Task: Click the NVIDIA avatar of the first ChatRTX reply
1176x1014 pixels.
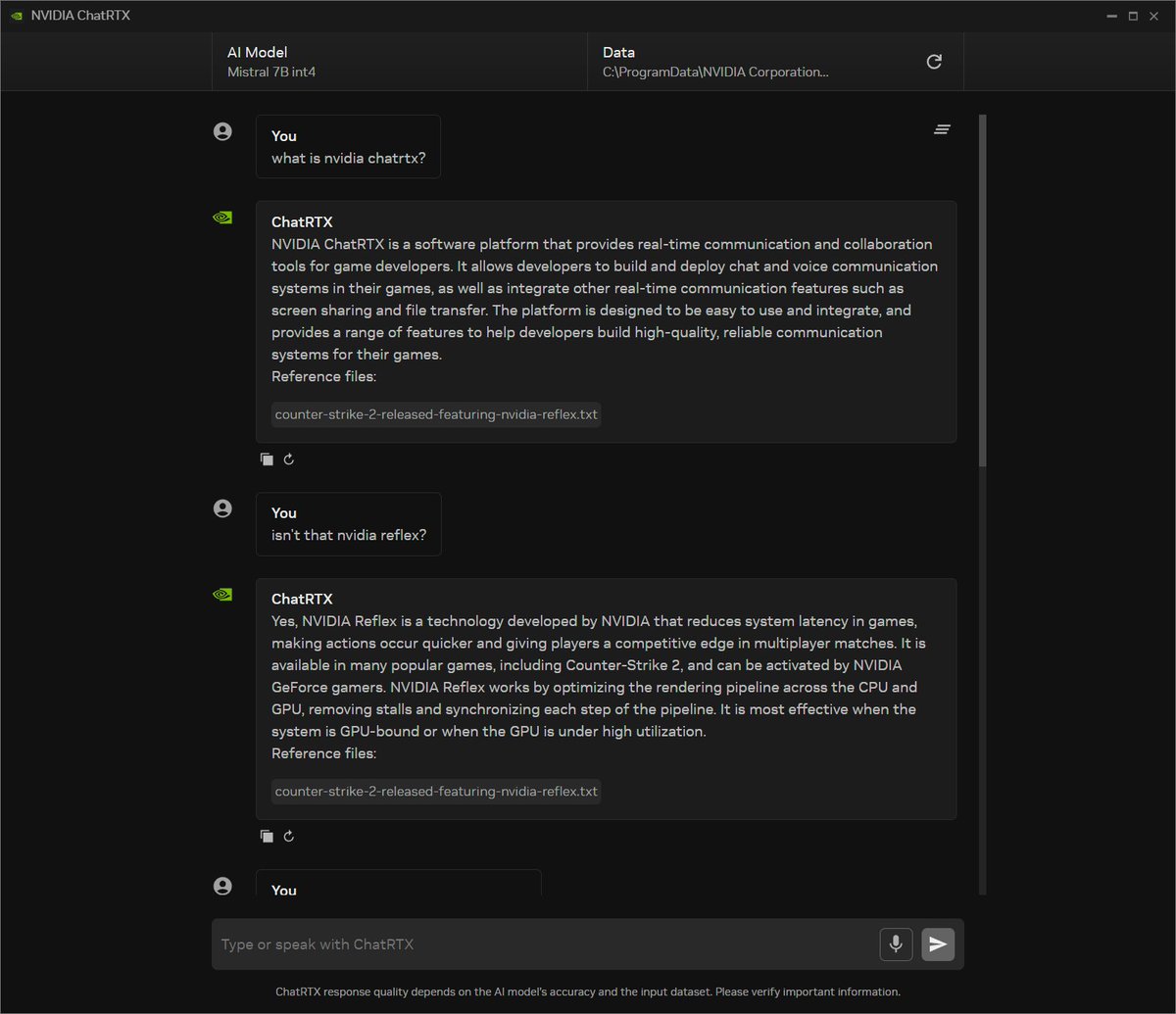Action: click(x=222, y=217)
